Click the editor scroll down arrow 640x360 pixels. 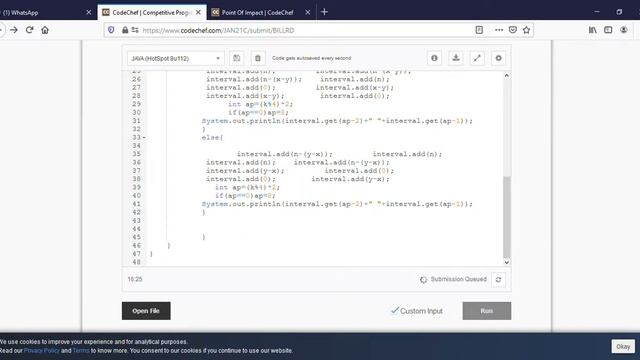507,262
